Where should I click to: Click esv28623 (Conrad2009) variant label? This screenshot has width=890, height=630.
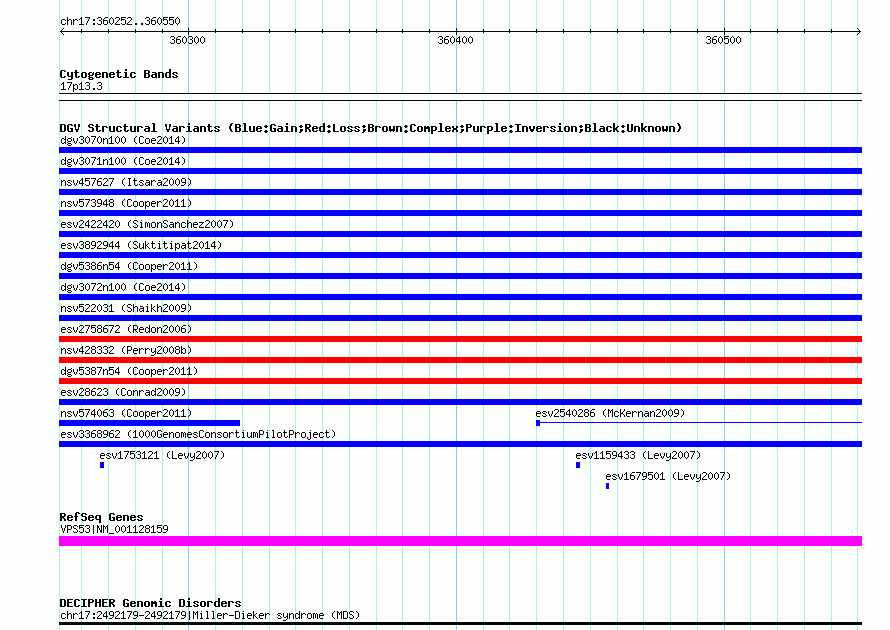pos(123,392)
